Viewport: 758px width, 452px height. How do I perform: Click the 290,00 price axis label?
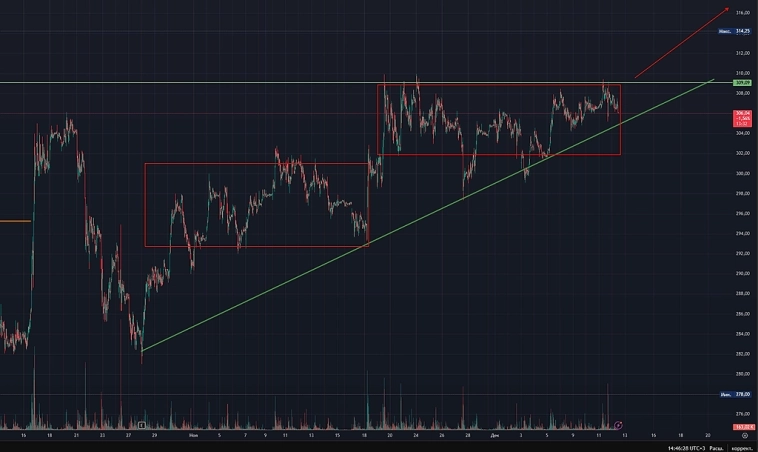click(743, 274)
